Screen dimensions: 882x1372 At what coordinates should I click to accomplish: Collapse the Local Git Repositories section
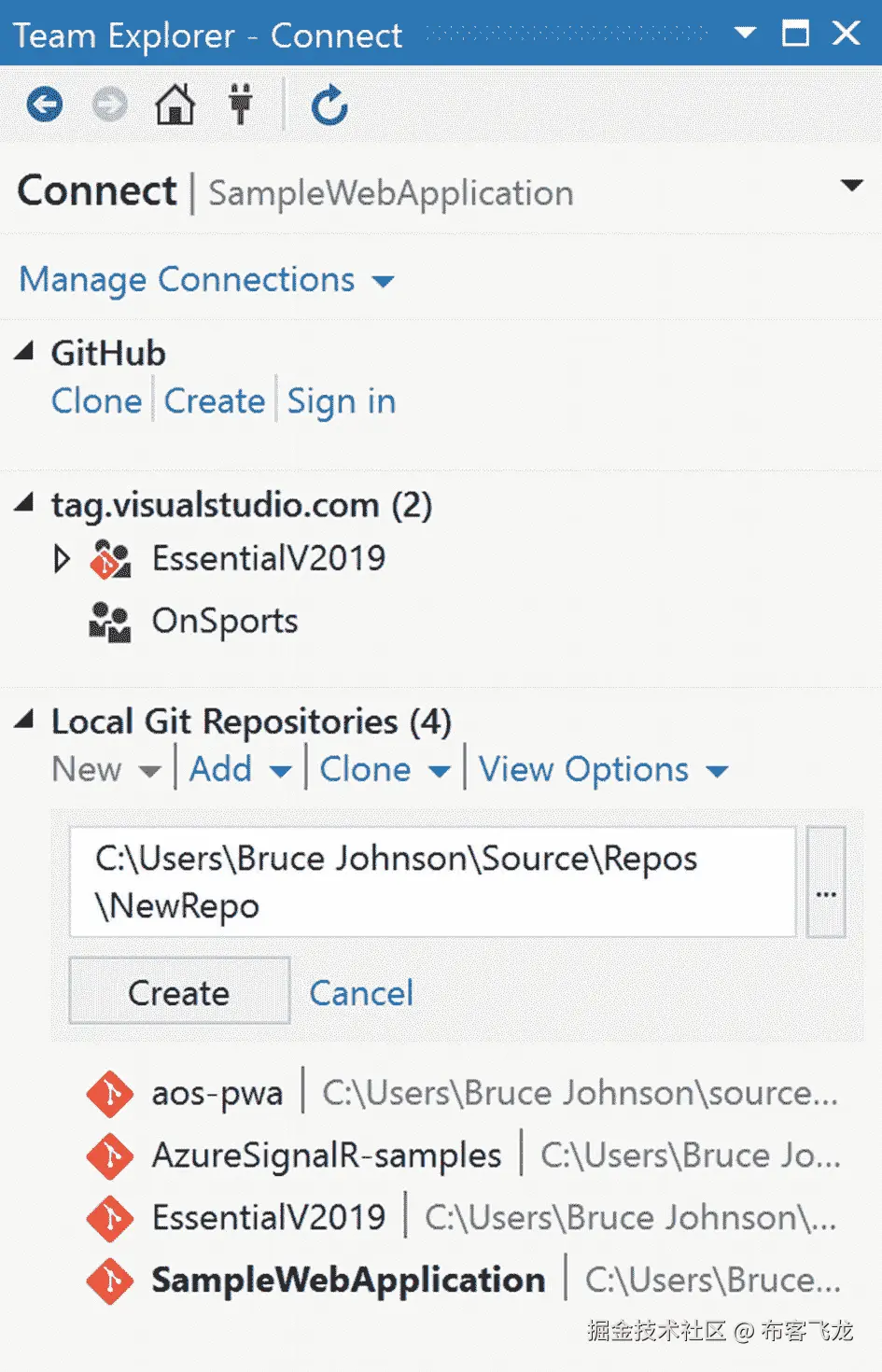coord(25,720)
